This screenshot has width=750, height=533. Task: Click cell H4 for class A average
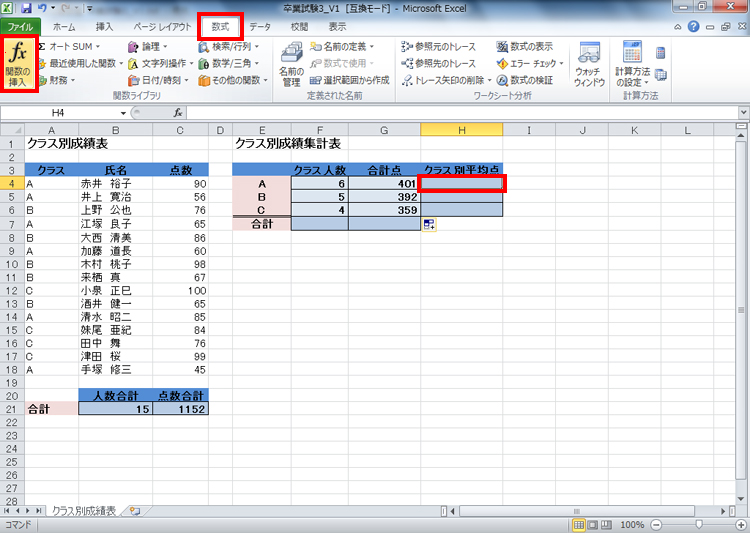point(462,184)
